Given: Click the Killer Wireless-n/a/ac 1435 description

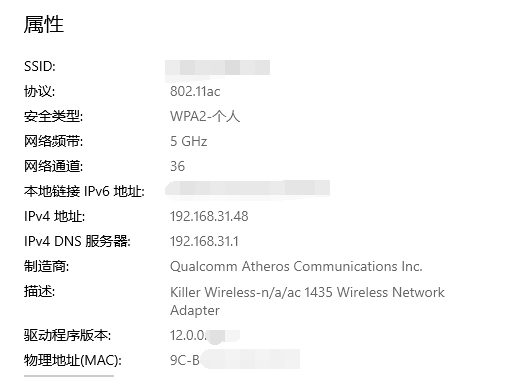Looking at the screenshot, I should coord(307,301).
